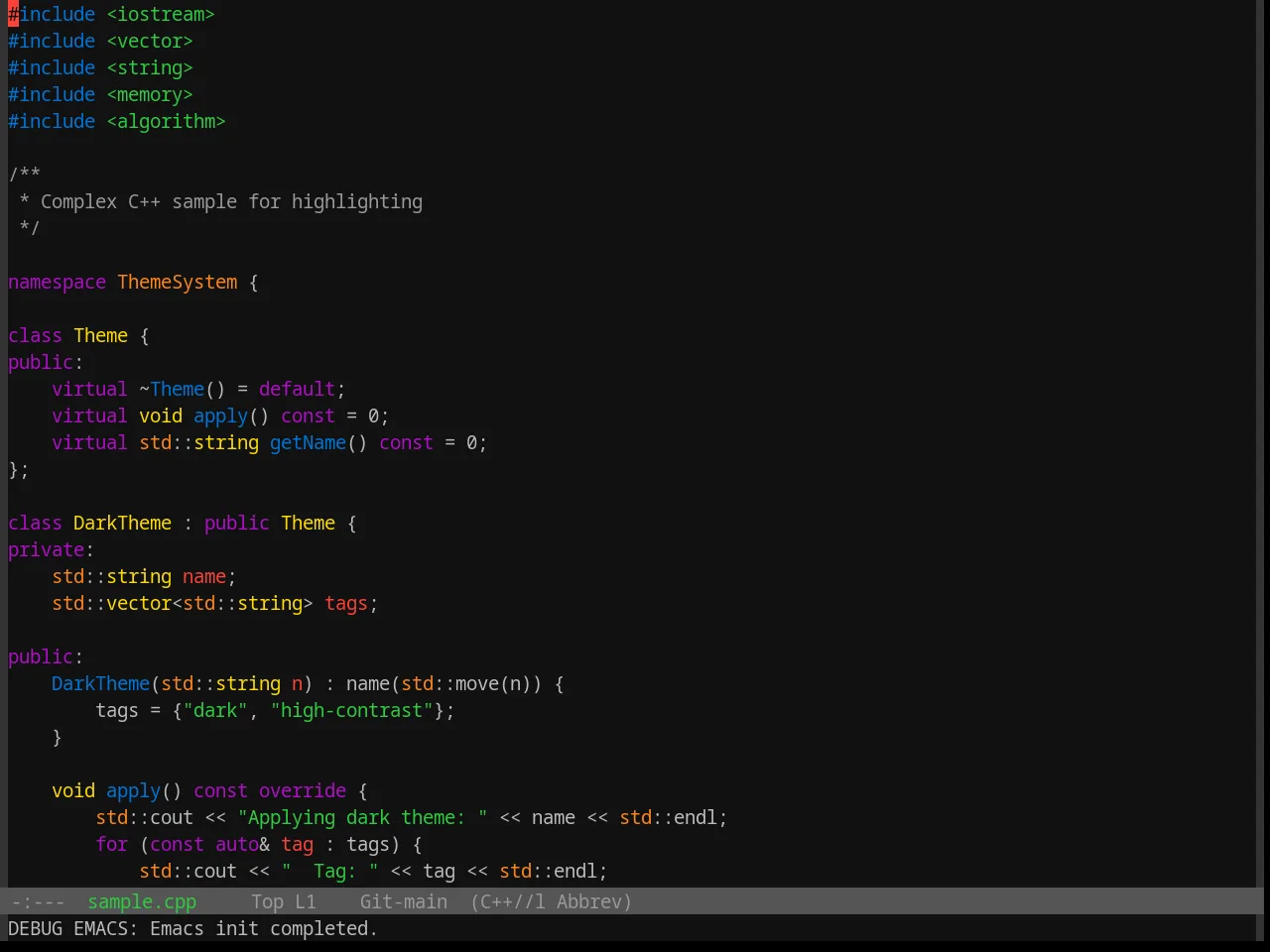Click on <string> include
This screenshot has height=952, width=1270.
coord(150,67)
